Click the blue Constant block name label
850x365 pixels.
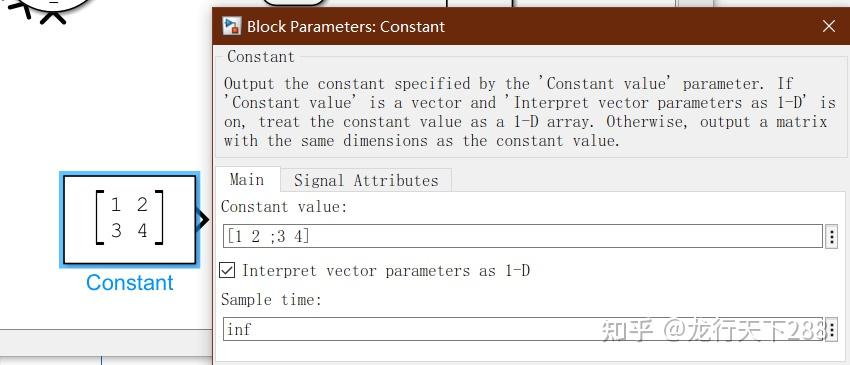click(130, 283)
